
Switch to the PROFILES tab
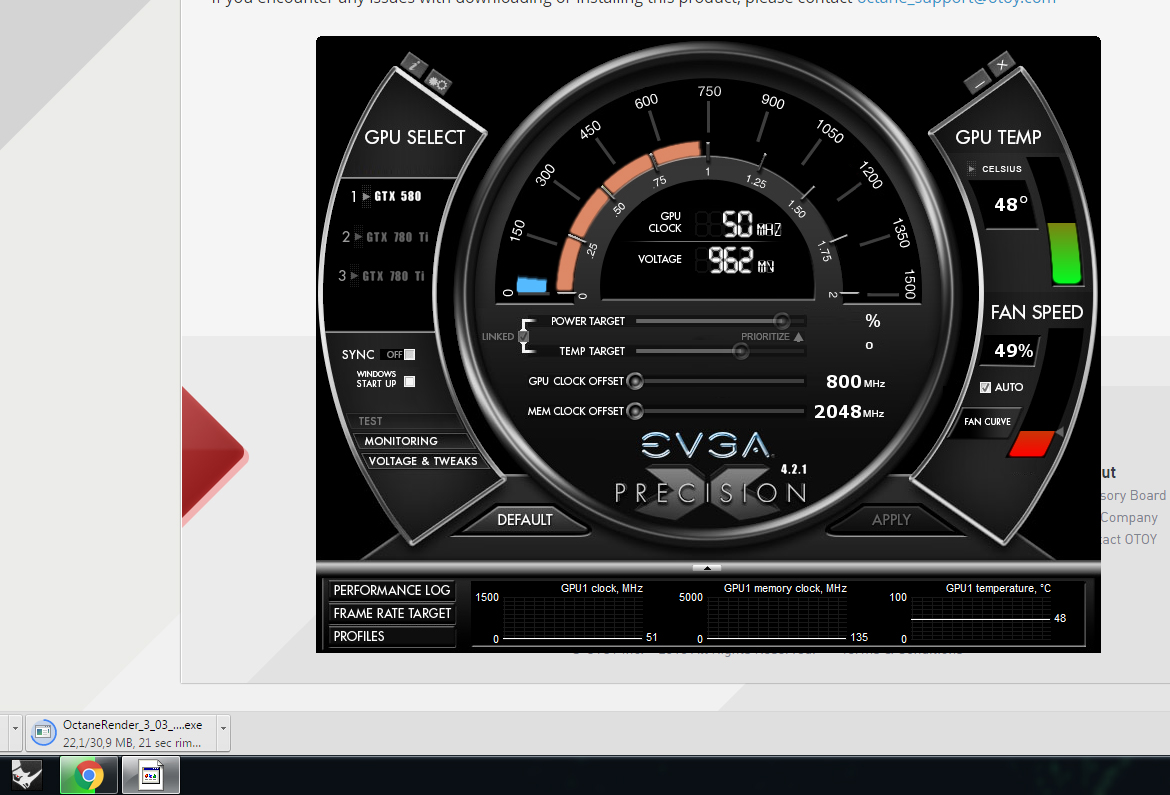point(392,637)
